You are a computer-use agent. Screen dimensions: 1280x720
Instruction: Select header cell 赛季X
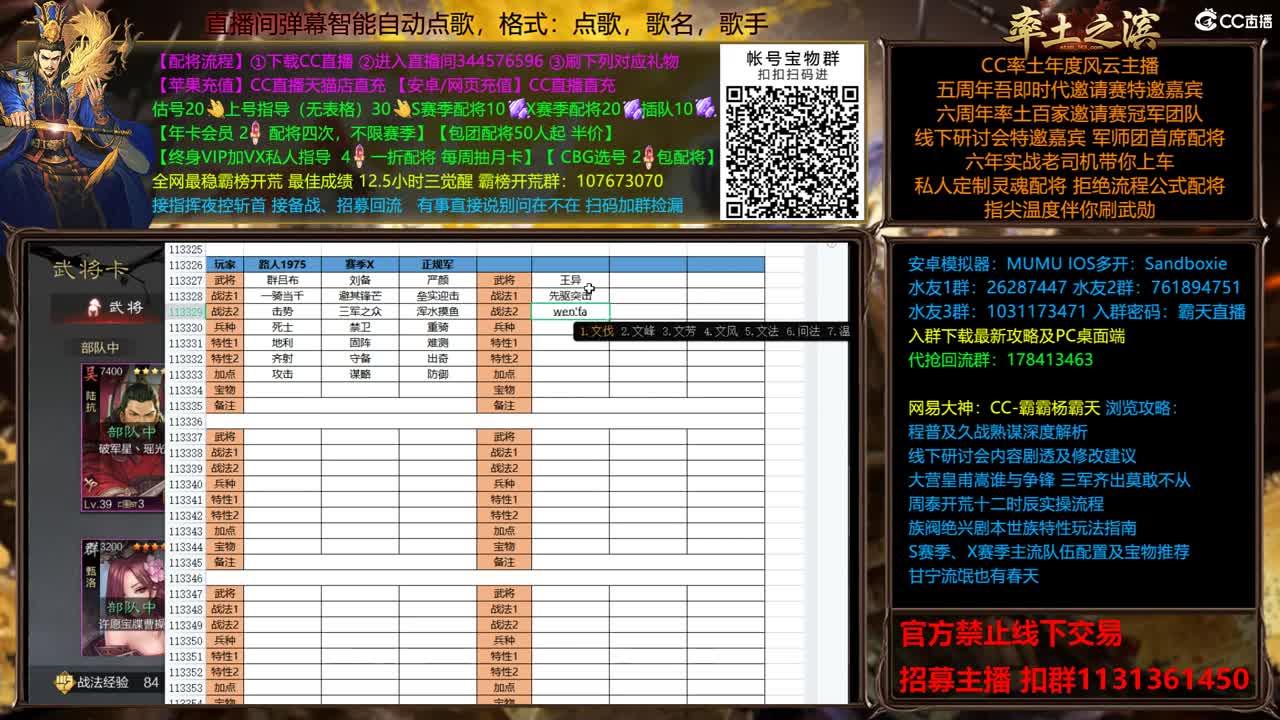pos(360,265)
